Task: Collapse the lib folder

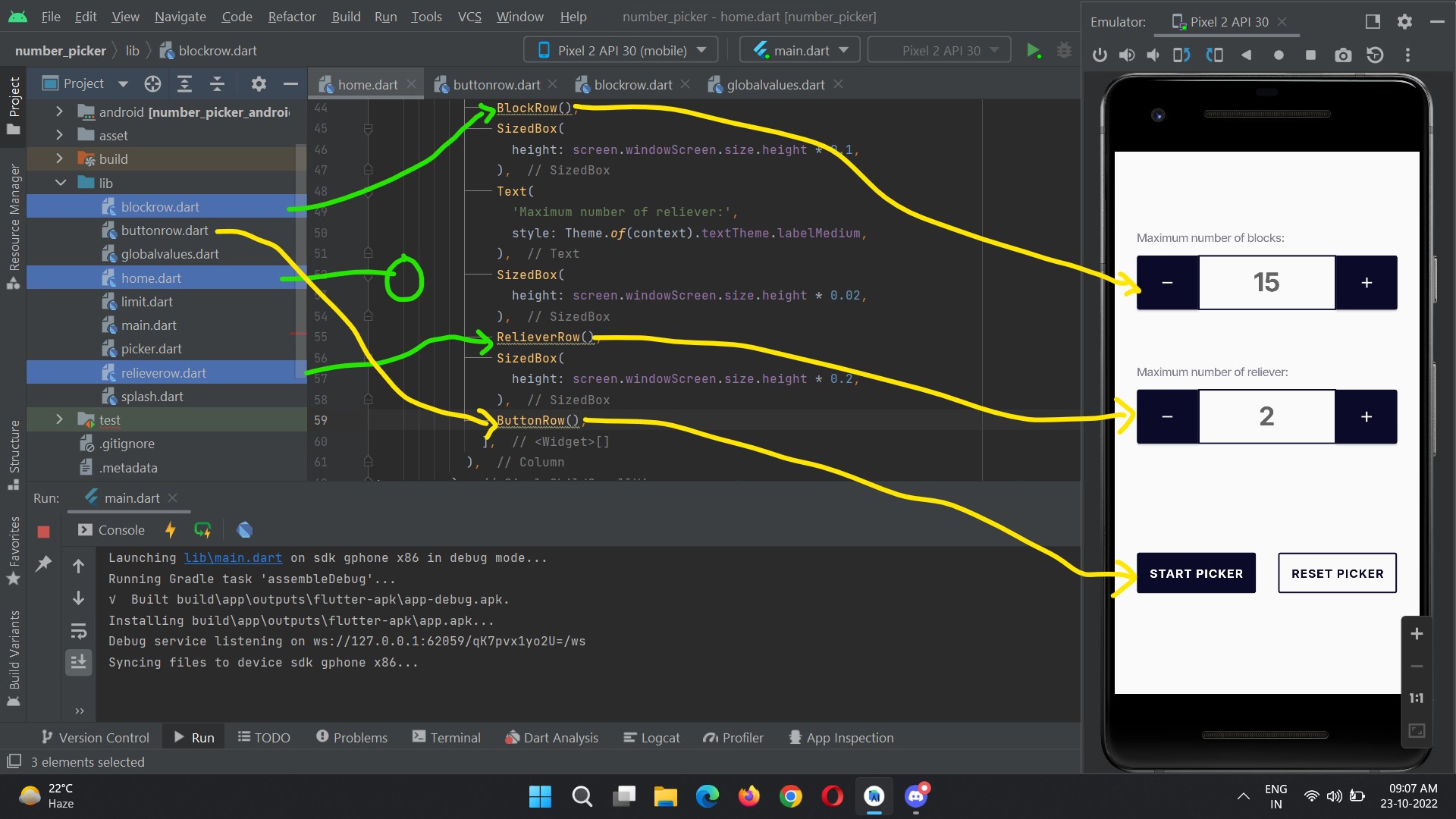Action: [x=60, y=183]
